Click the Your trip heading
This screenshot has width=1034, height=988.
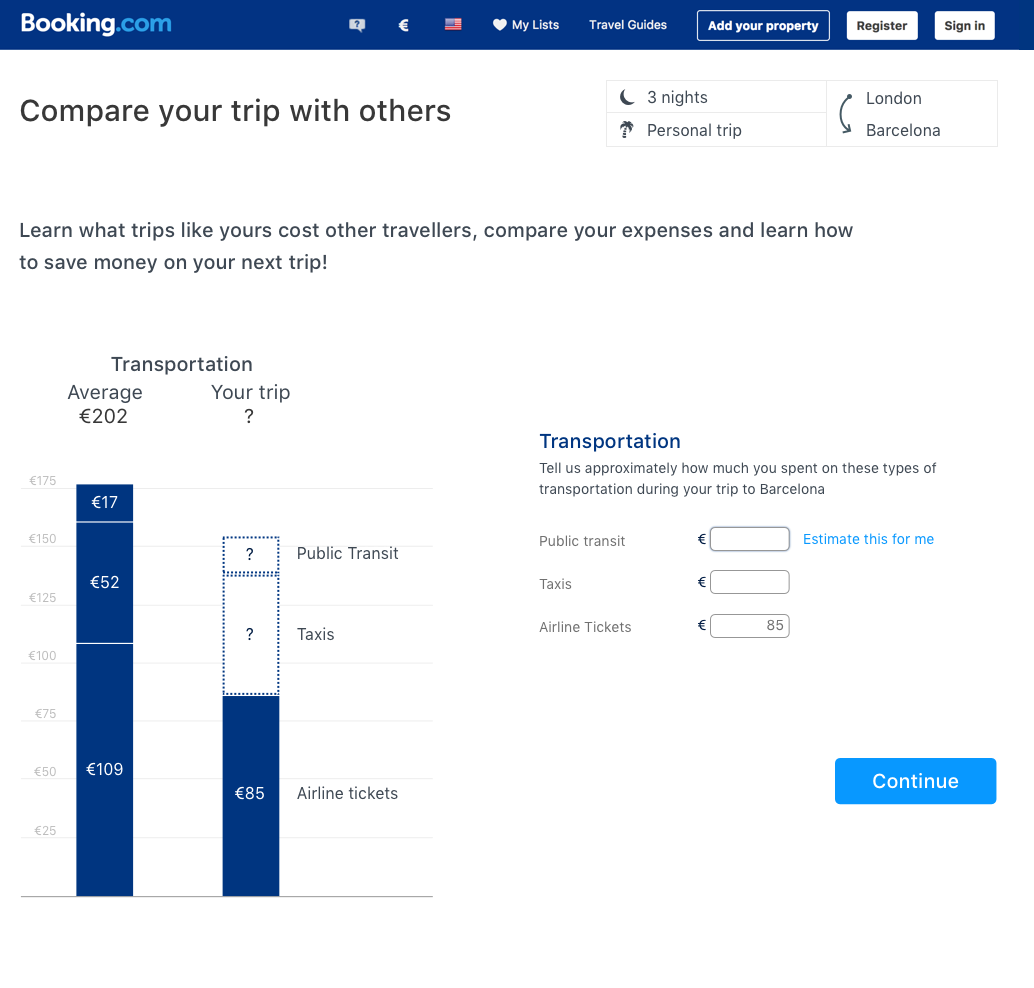click(251, 392)
